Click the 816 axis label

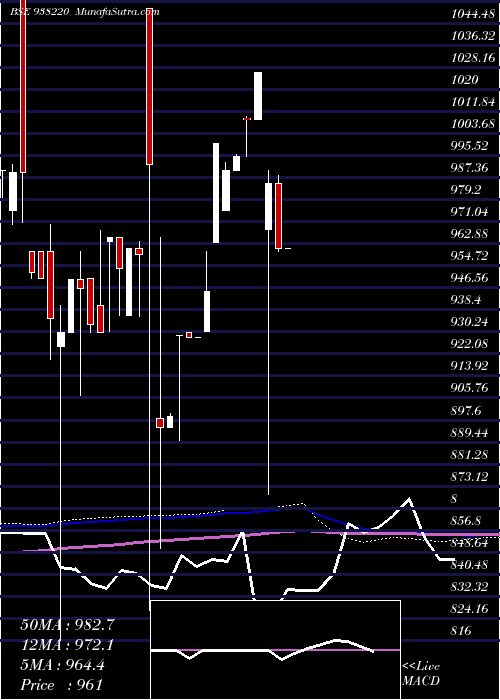(462, 631)
